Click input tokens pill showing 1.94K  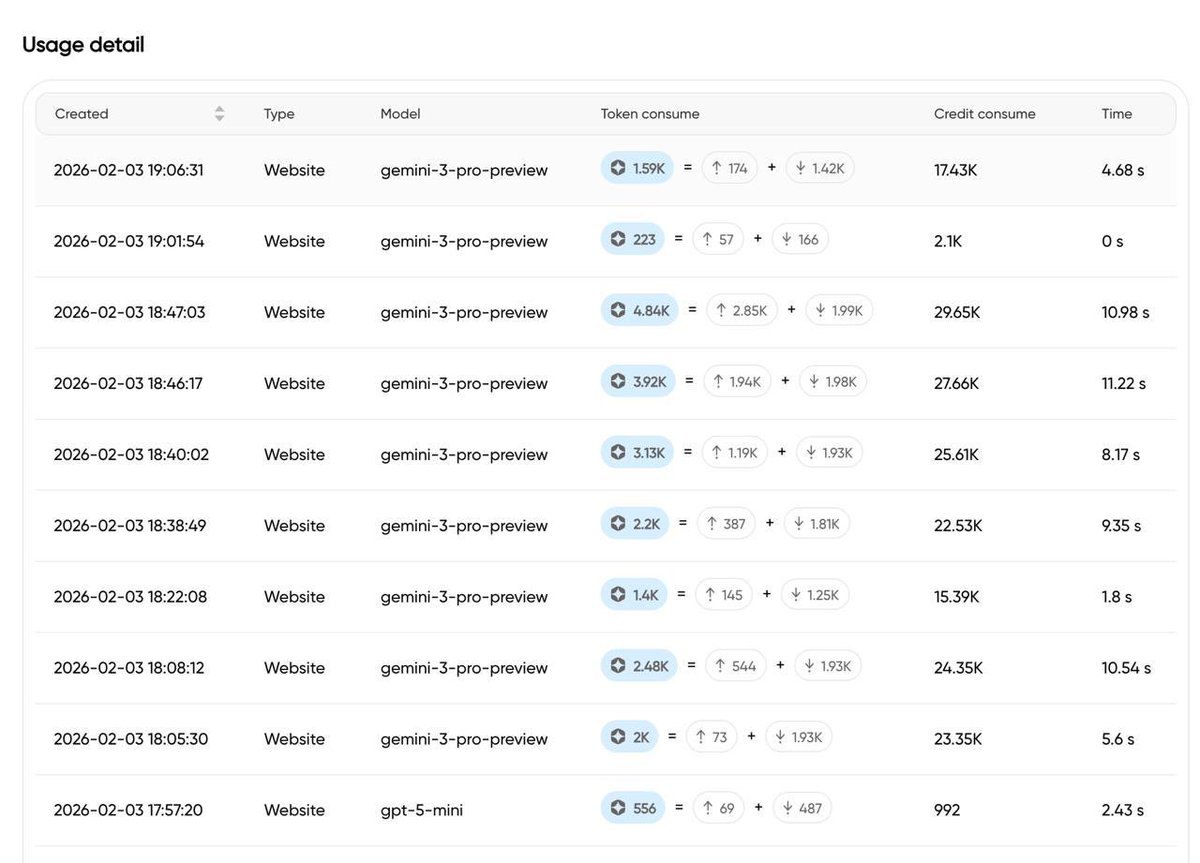738,381
